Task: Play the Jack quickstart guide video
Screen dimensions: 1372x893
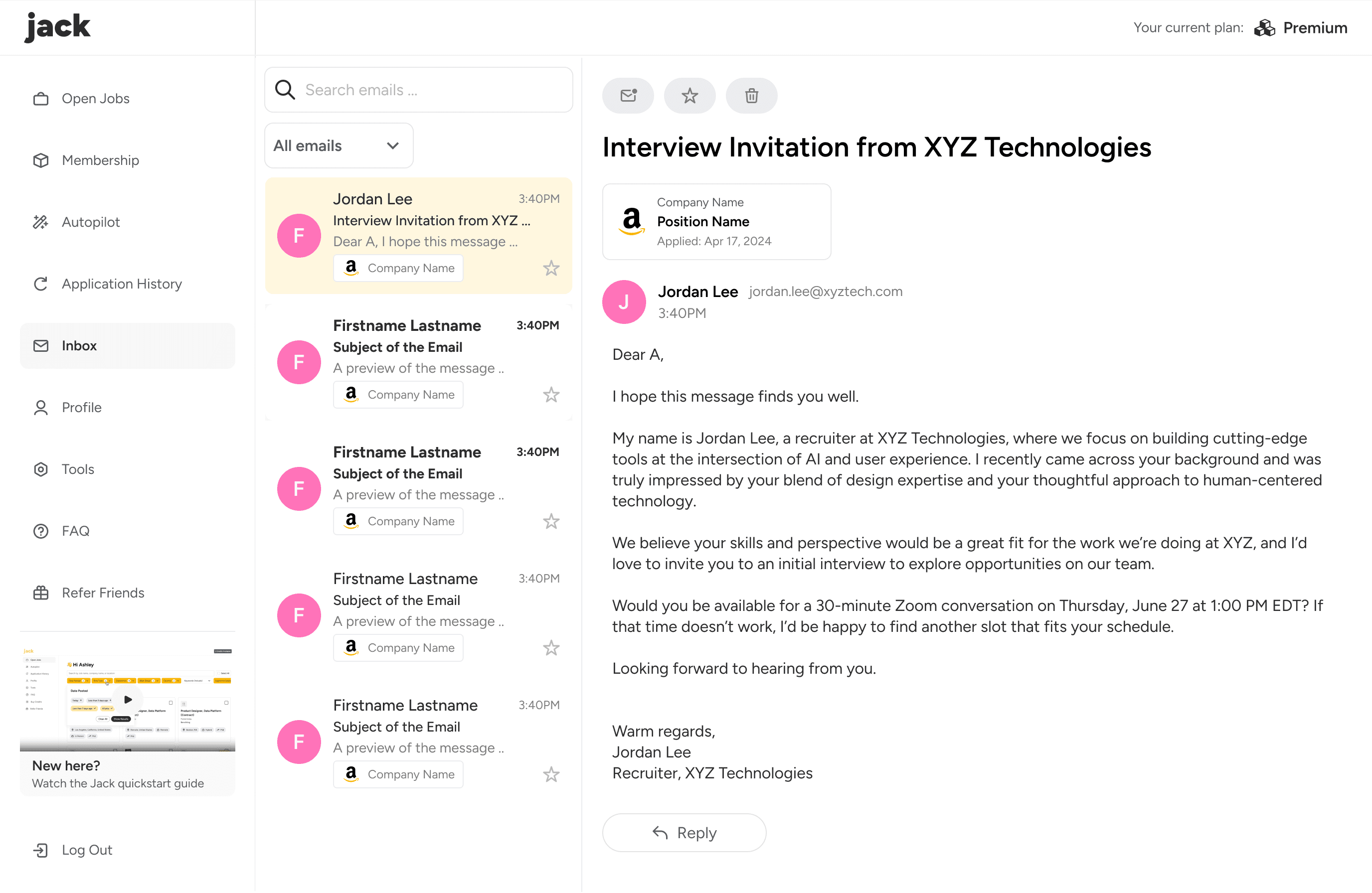Action: pyautogui.click(x=128, y=700)
